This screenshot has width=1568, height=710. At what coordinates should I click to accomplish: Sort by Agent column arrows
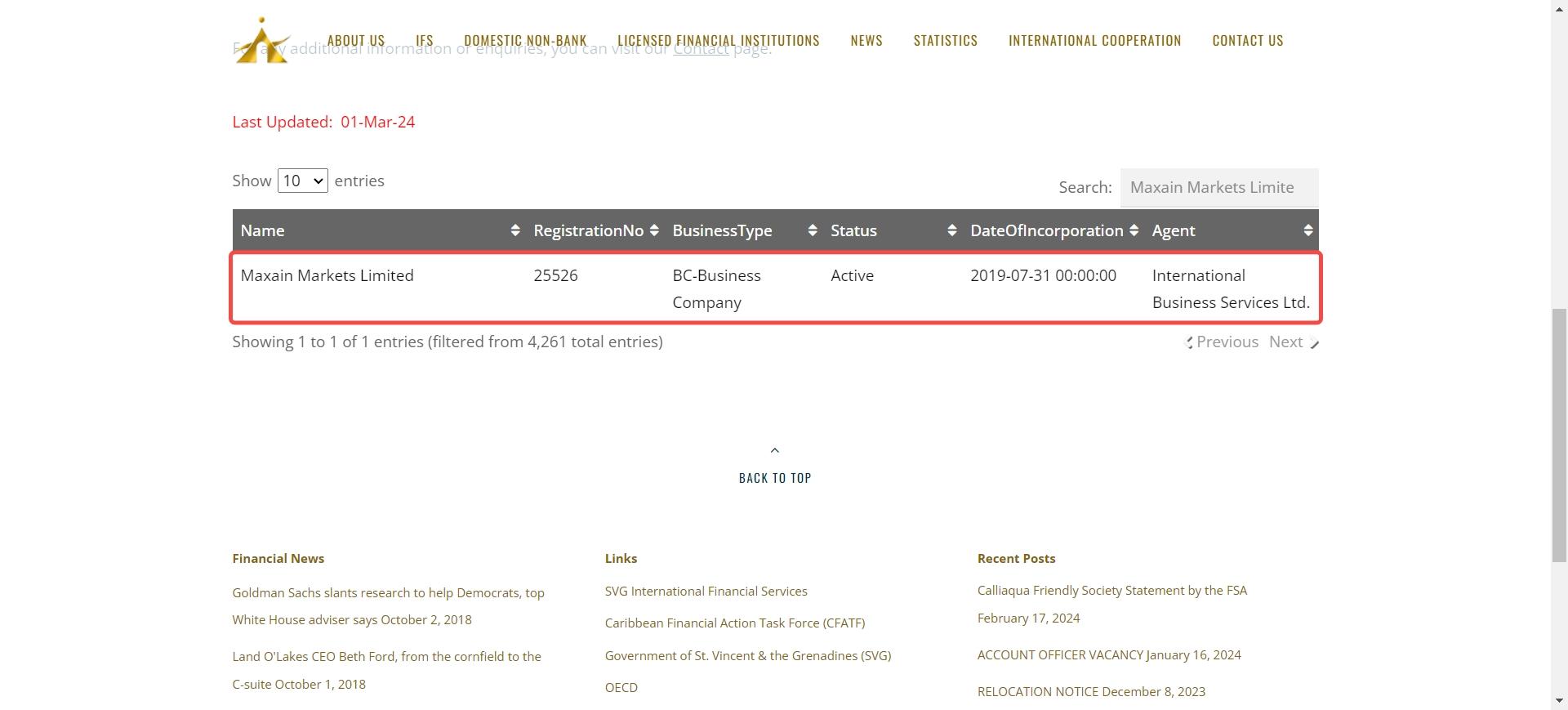point(1307,230)
